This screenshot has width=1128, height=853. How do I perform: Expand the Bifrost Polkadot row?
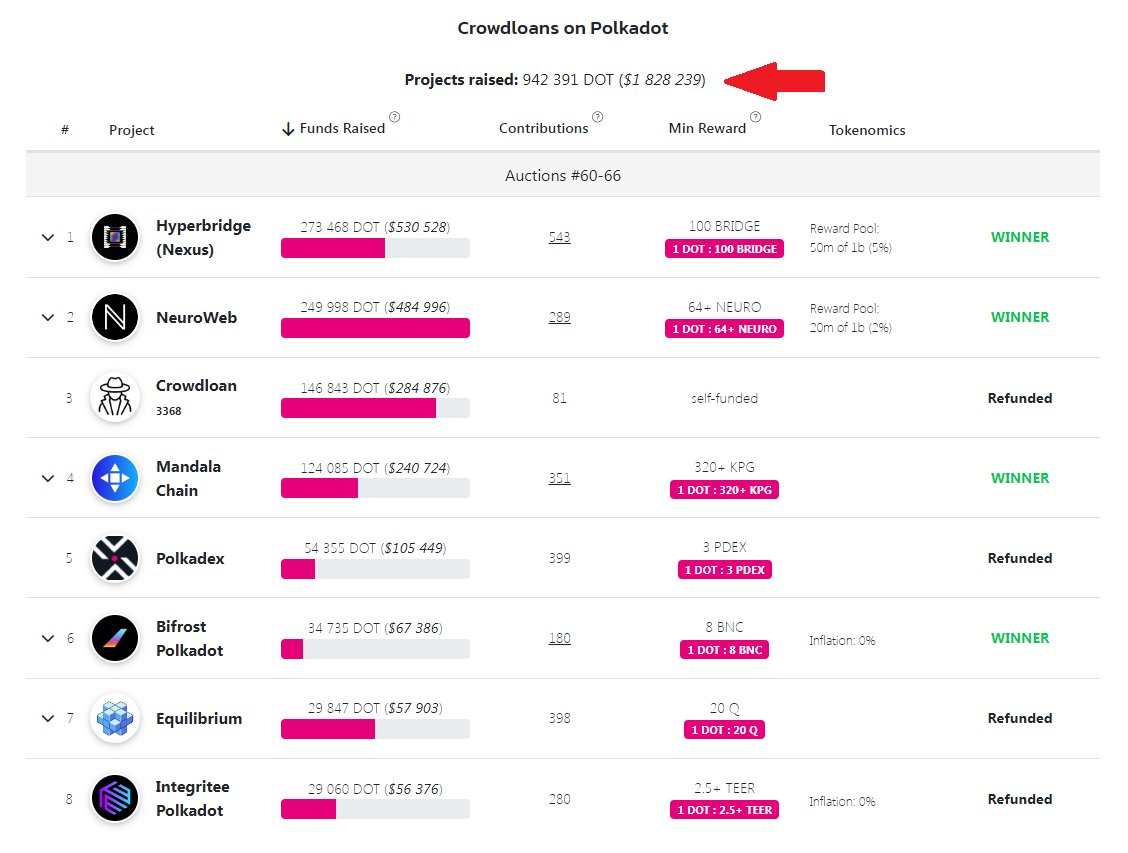pos(47,638)
